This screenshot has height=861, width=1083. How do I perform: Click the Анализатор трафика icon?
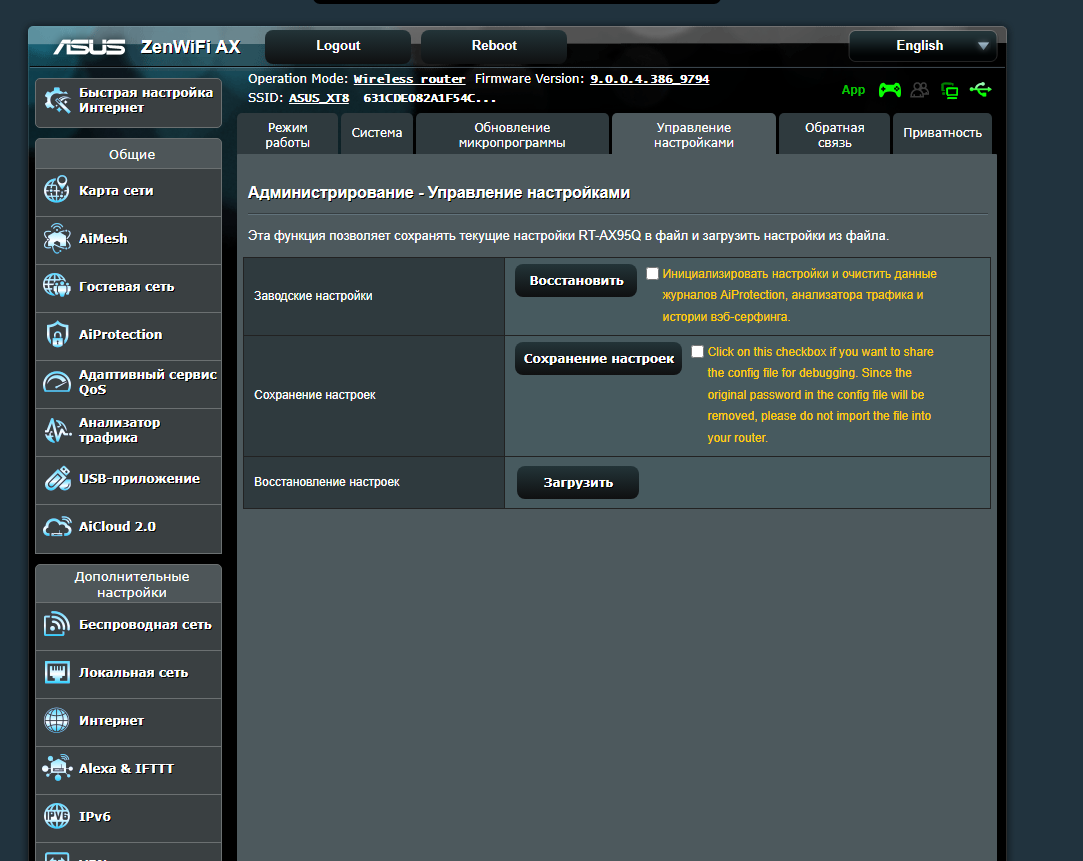tap(57, 429)
